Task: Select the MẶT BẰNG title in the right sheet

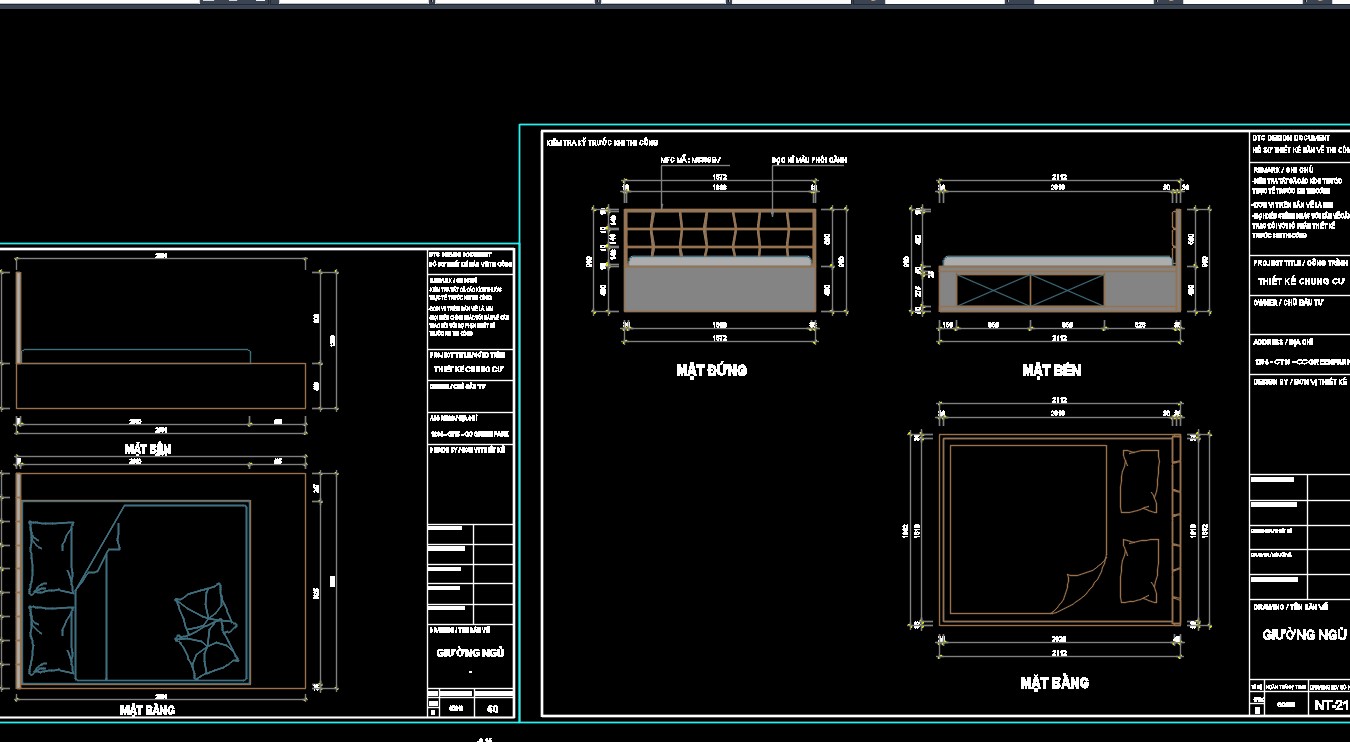Action: tap(1055, 683)
